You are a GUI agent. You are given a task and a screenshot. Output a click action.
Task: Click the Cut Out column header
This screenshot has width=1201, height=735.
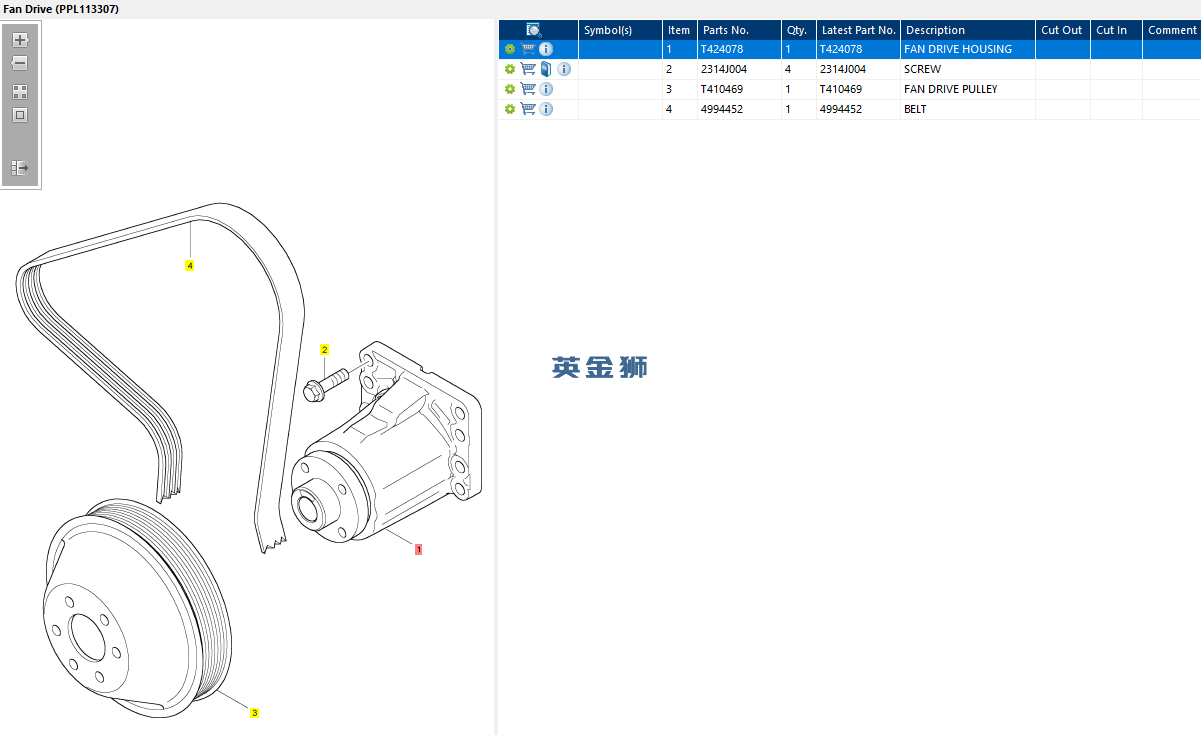(x=1063, y=30)
